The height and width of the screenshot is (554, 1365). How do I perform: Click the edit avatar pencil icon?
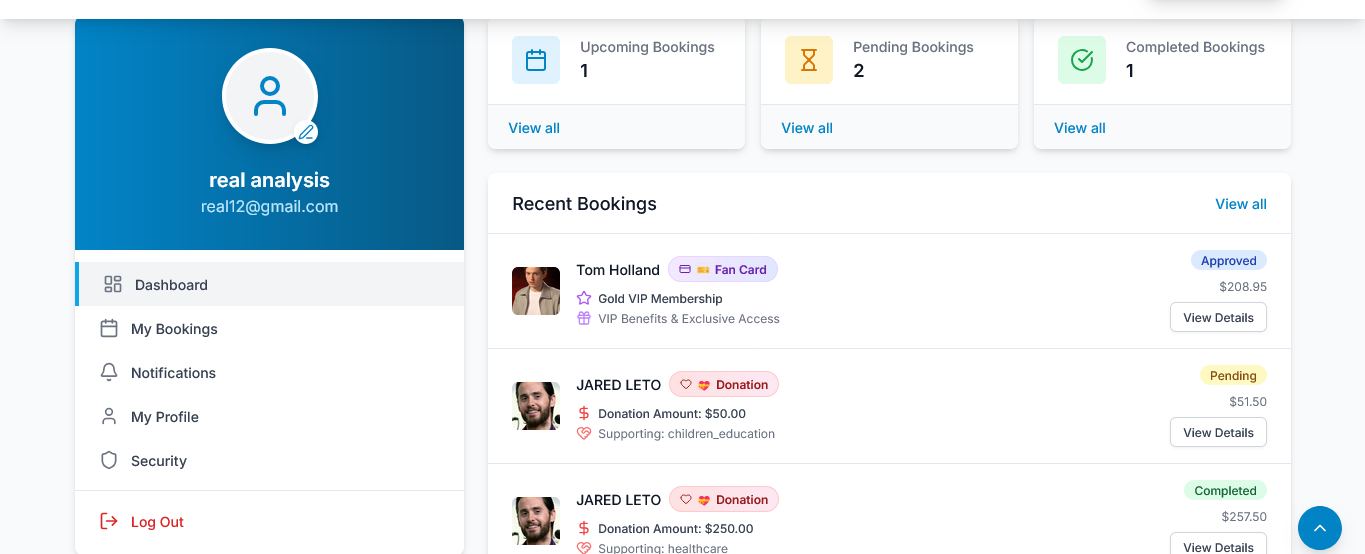[x=306, y=132]
